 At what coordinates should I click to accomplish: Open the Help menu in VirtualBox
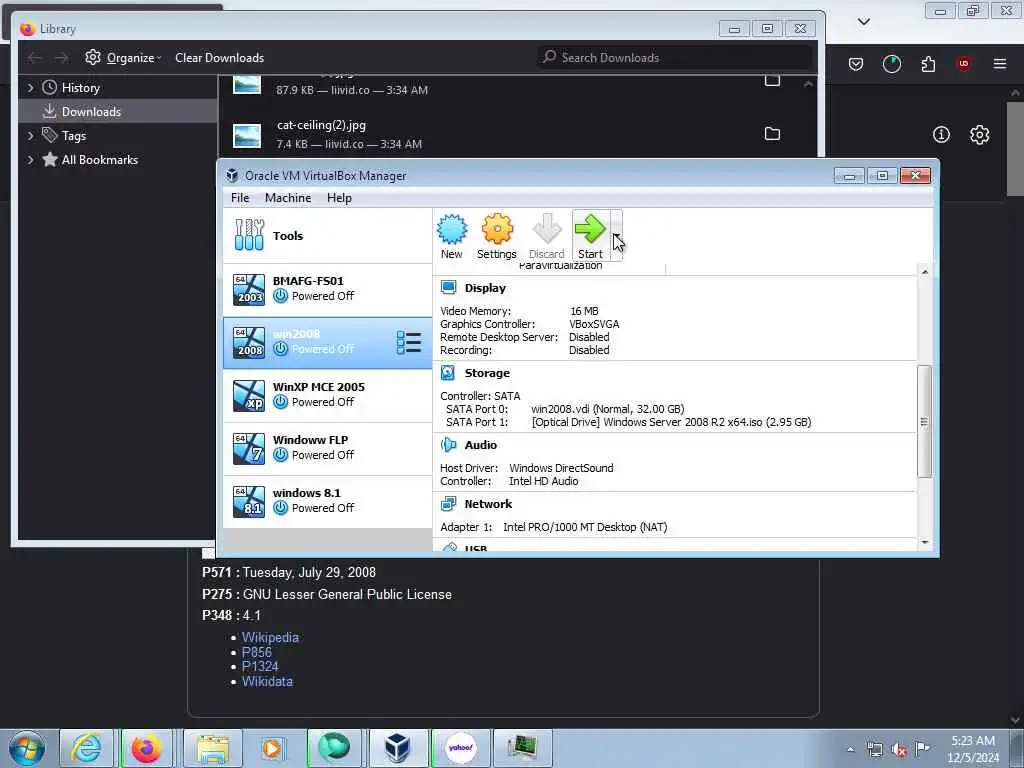point(339,198)
